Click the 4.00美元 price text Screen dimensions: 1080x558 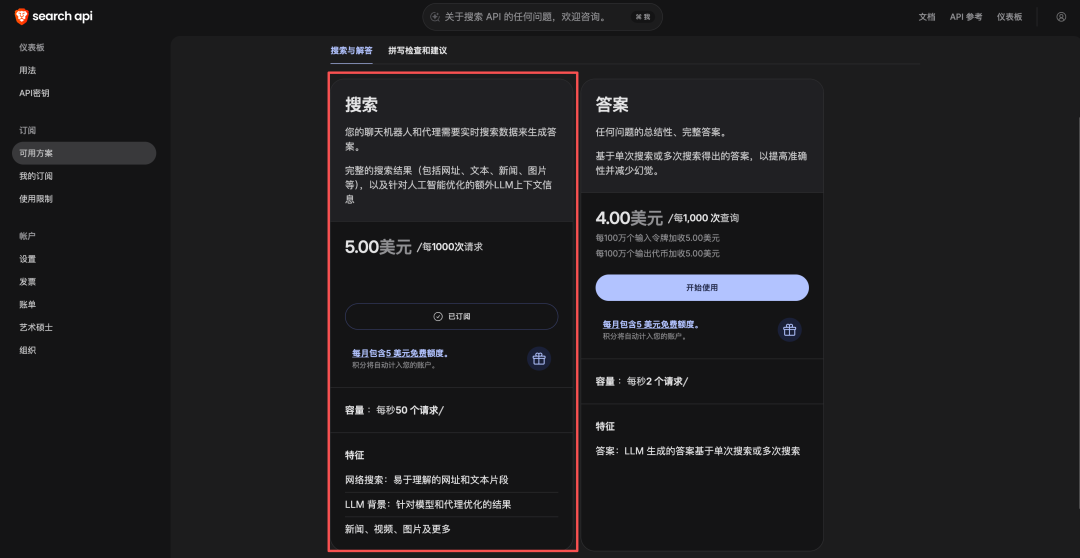coord(629,218)
